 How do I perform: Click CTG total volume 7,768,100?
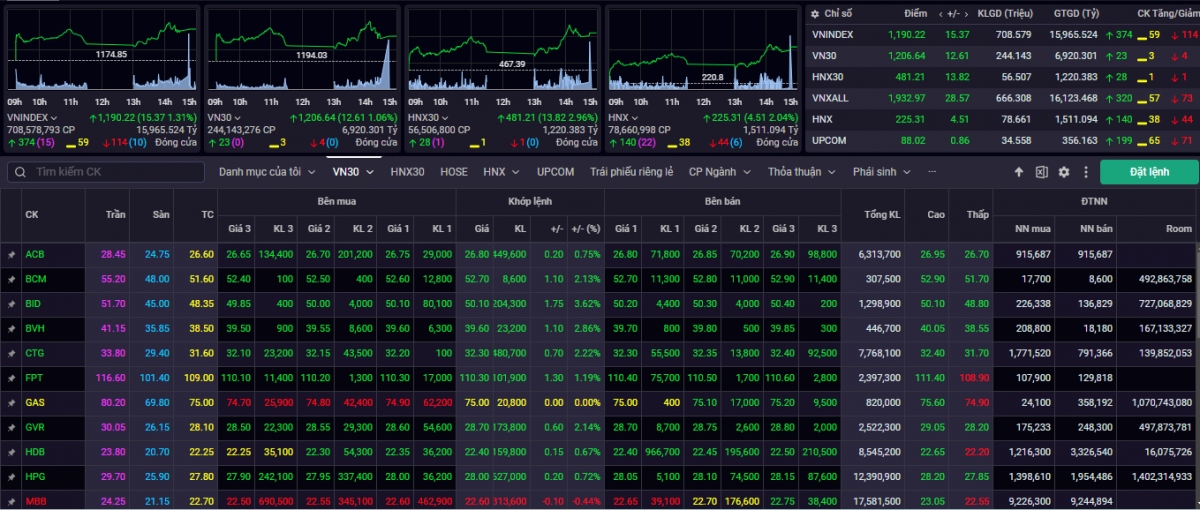[880, 353]
